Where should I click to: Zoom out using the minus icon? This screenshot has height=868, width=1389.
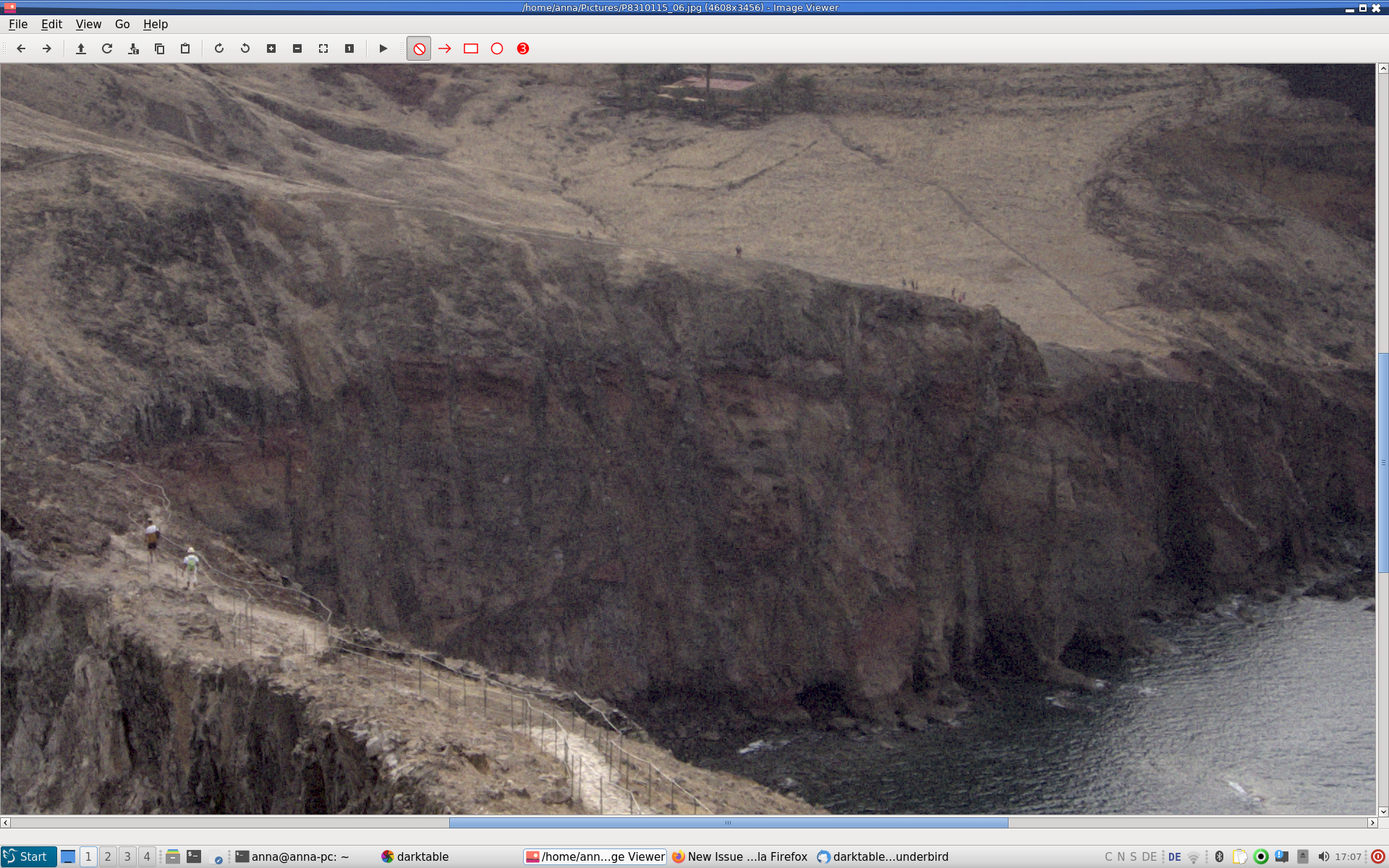click(297, 48)
